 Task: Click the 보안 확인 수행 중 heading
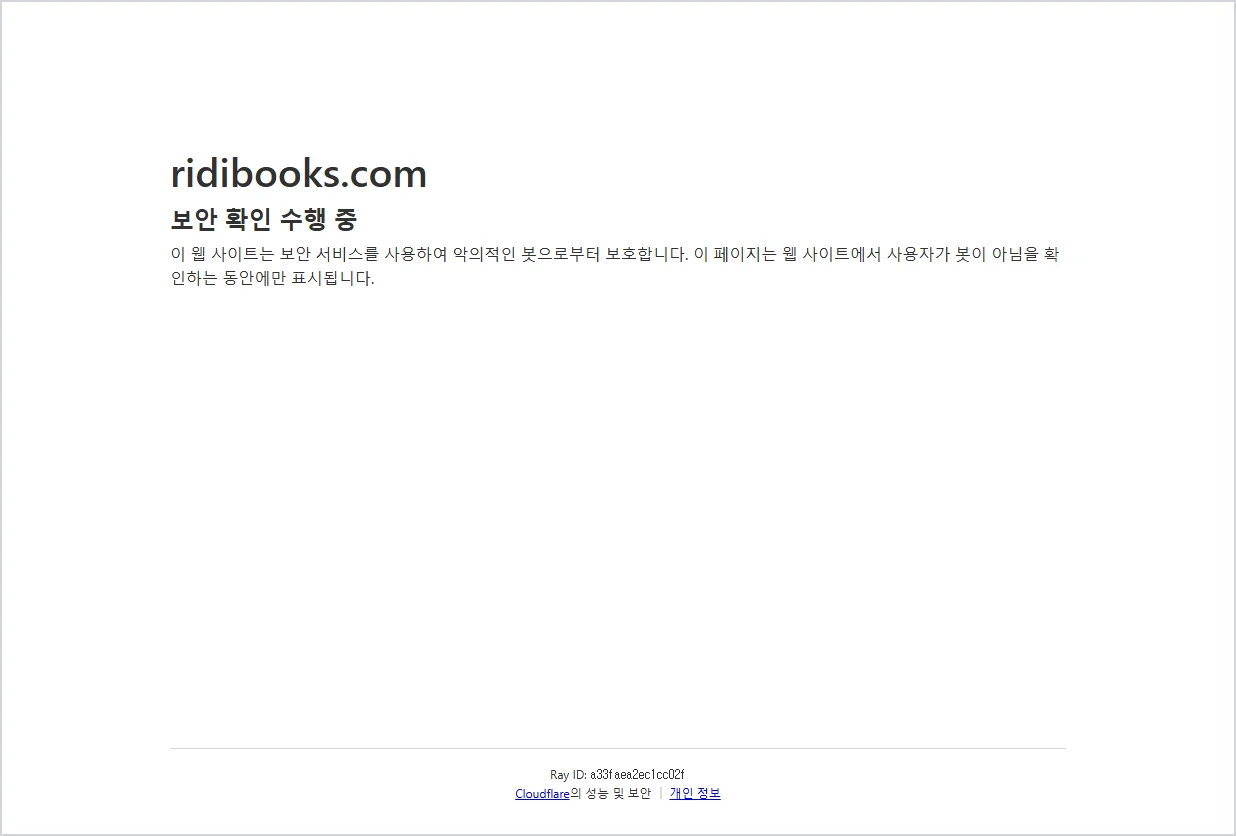(264, 219)
